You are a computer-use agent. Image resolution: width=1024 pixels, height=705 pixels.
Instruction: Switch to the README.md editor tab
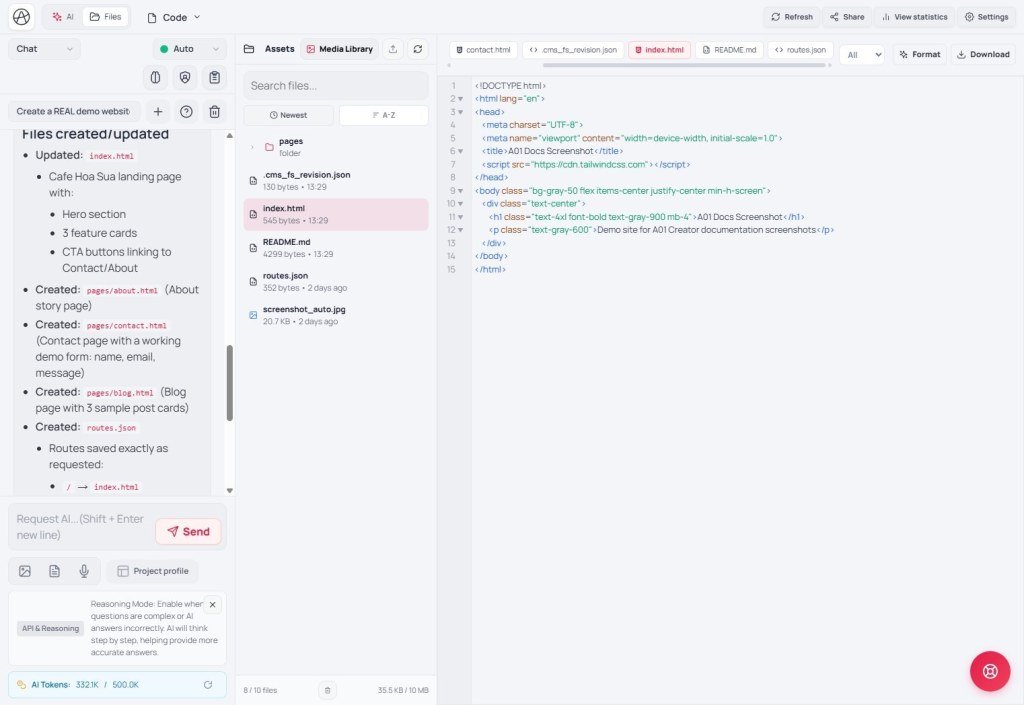pyautogui.click(x=729, y=50)
